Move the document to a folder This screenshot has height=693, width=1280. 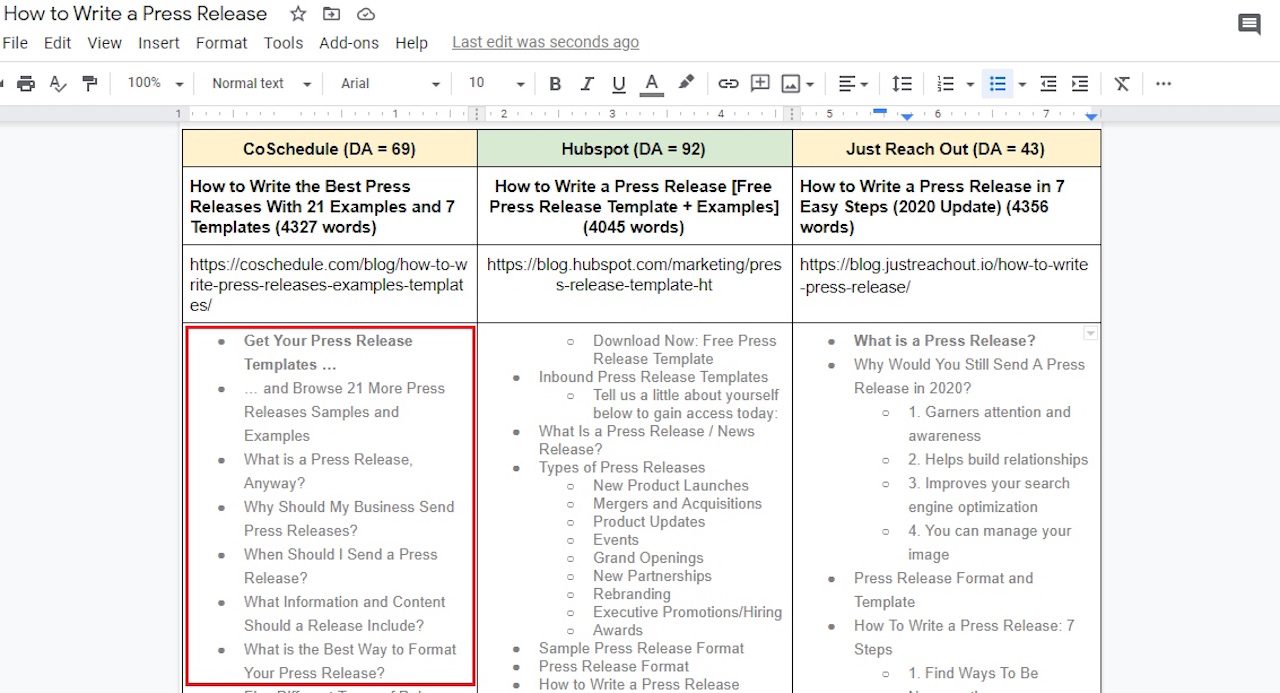click(x=331, y=14)
